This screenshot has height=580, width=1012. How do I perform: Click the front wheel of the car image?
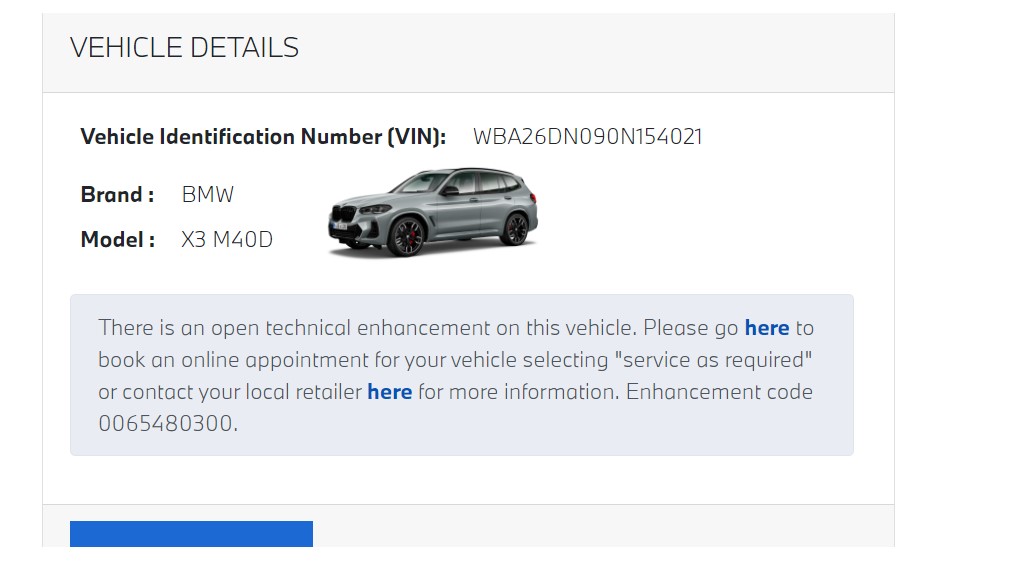[407, 237]
